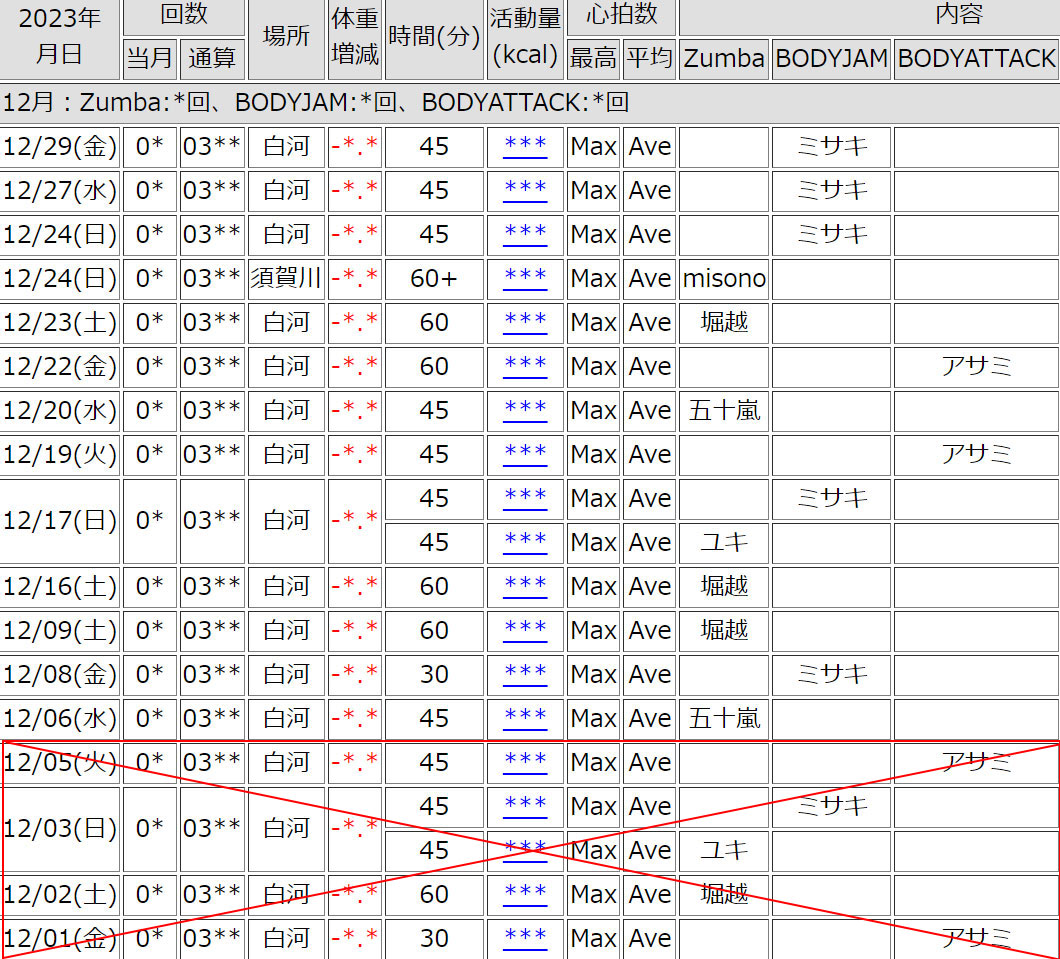1060x959 pixels.
Task: Click the date cell 12/09(土)
Action: pos(59,630)
